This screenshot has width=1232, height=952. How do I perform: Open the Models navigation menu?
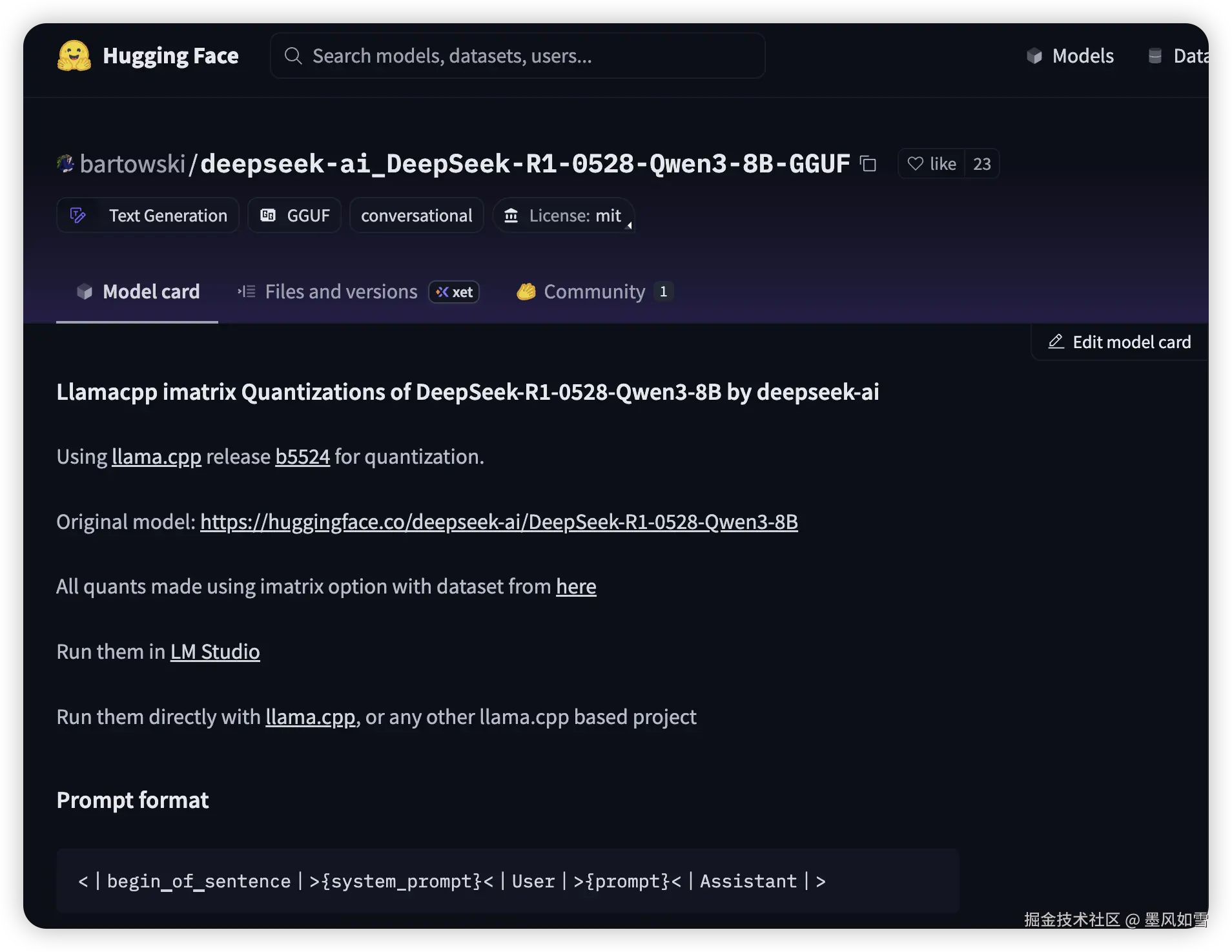coord(1071,56)
